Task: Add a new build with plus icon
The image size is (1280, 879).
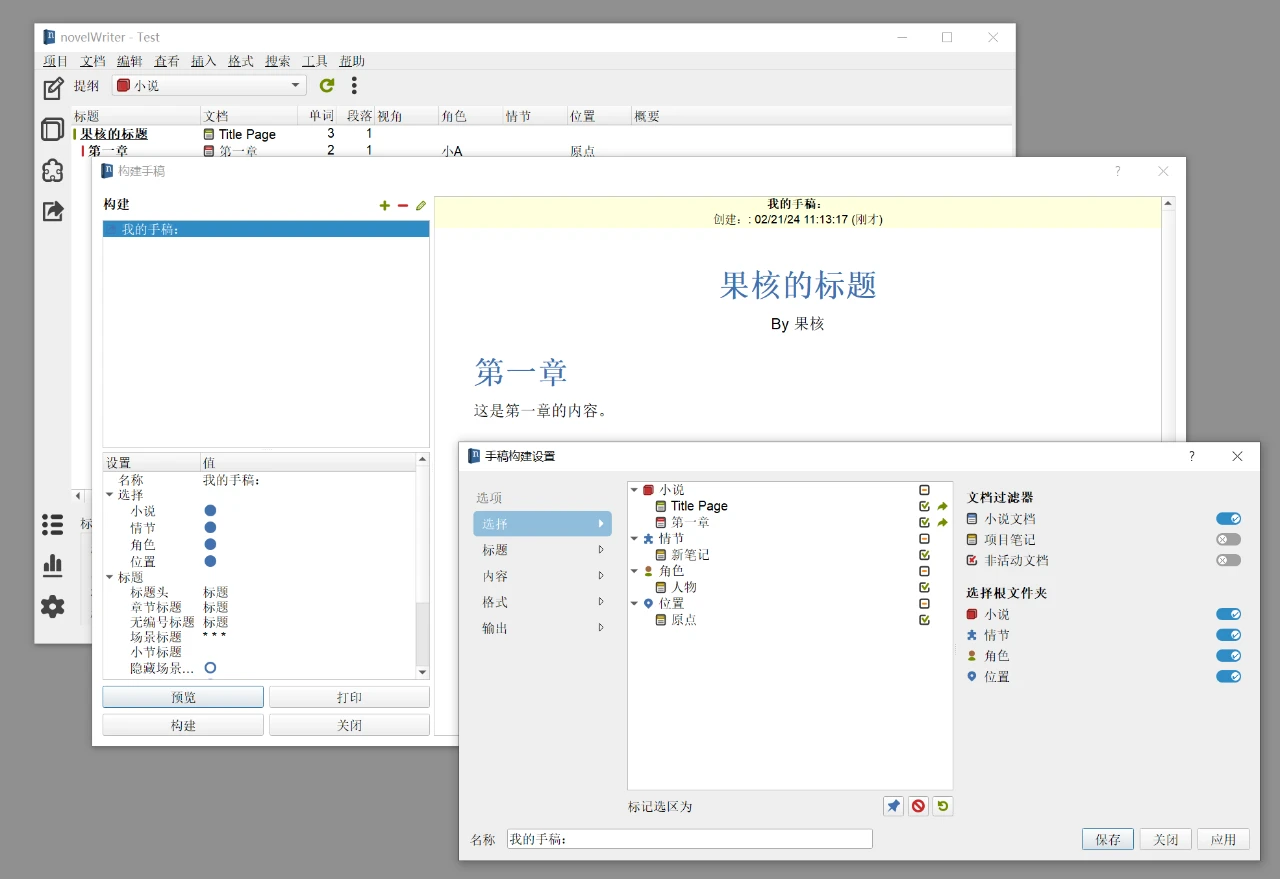Action: pos(385,205)
